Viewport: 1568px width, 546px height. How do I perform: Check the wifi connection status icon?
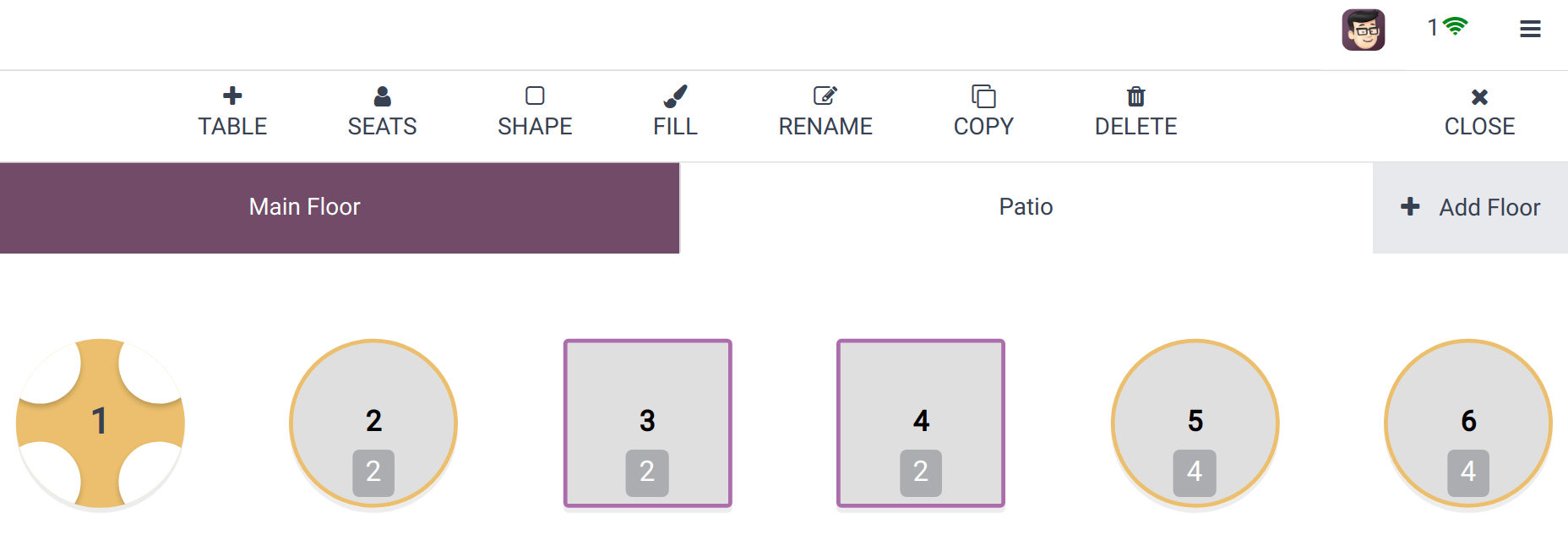coord(1453,28)
